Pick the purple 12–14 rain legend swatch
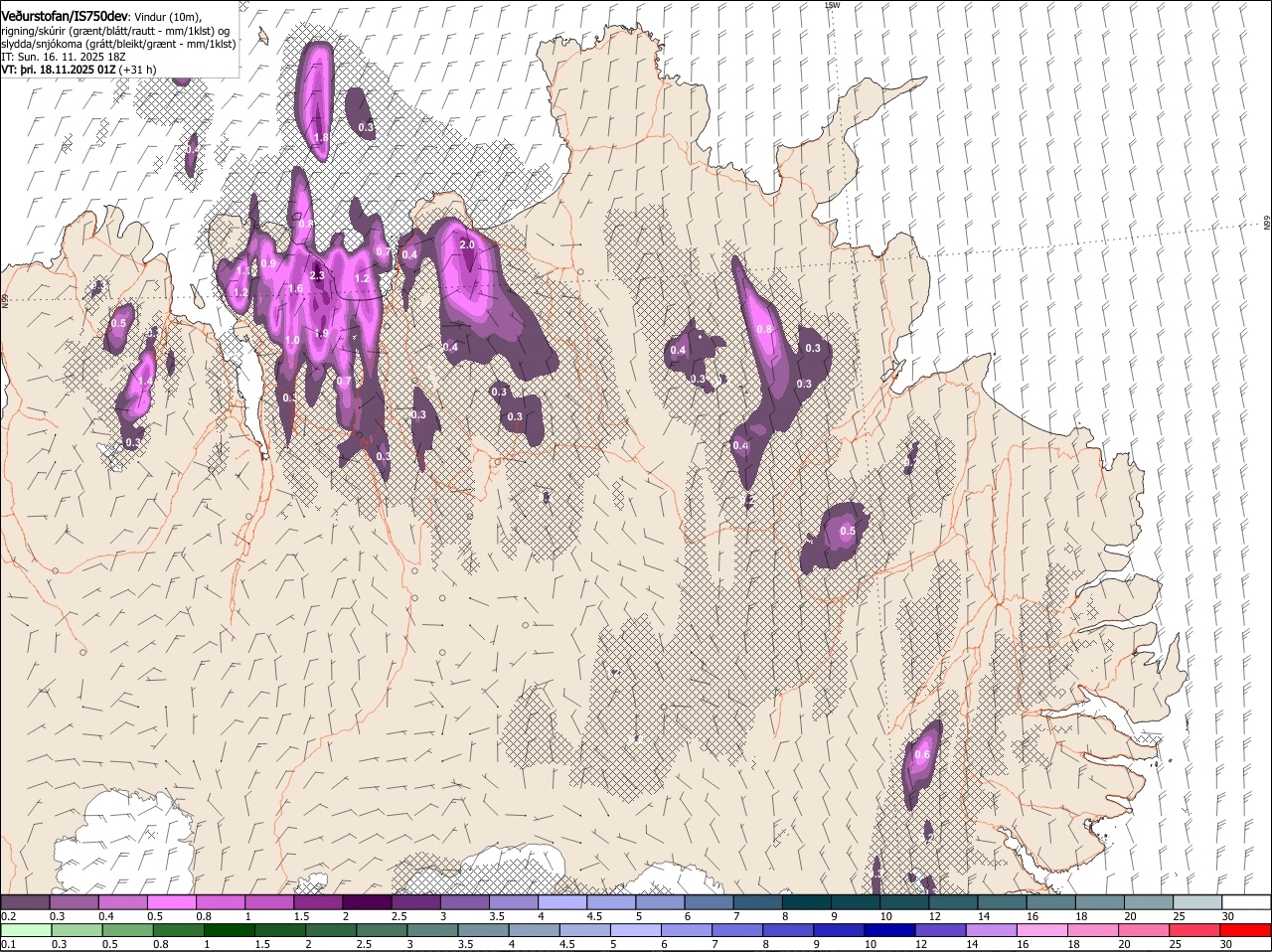 [x=942, y=931]
